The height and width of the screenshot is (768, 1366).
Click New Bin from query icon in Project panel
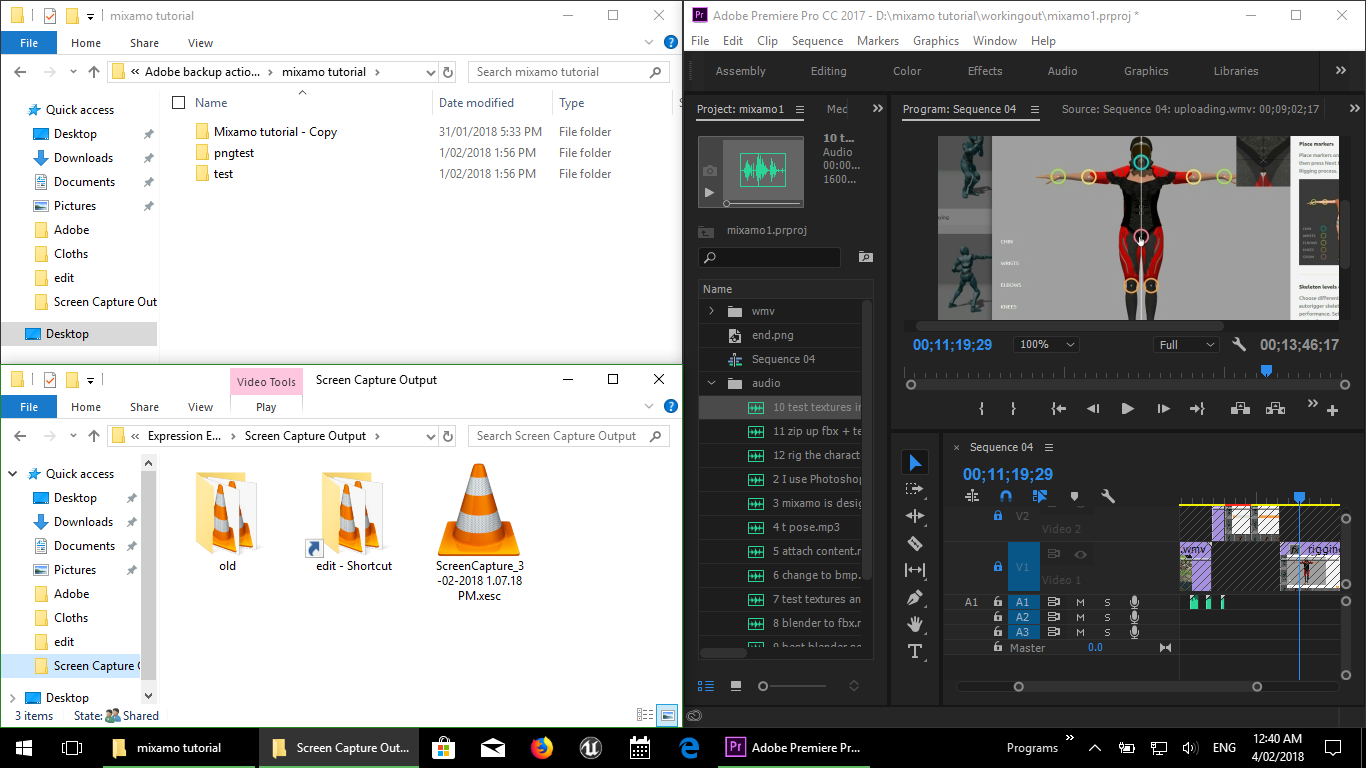tap(865, 257)
